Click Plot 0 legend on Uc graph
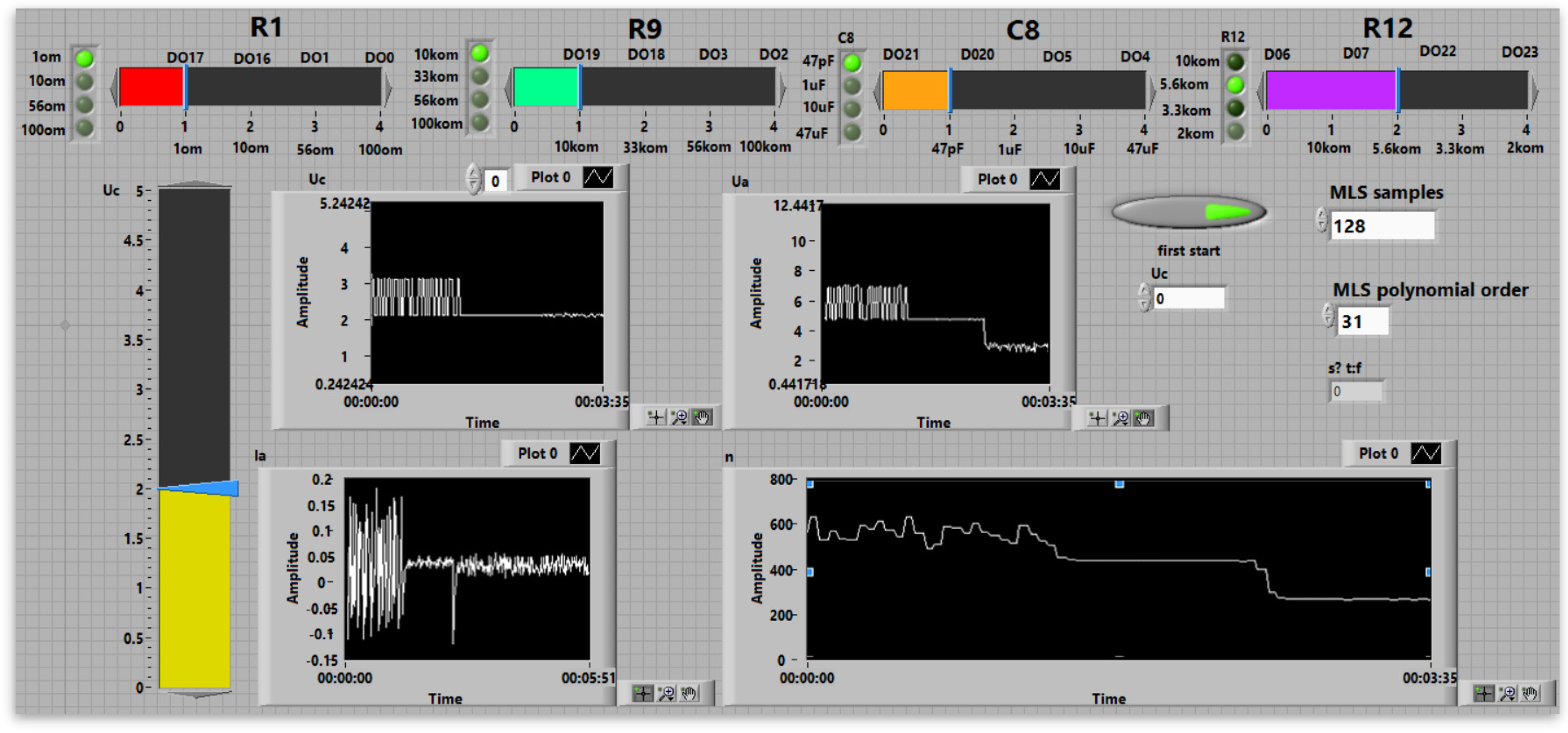Image resolution: width=1568 pixels, height=733 pixels. [x=550, y=177]
